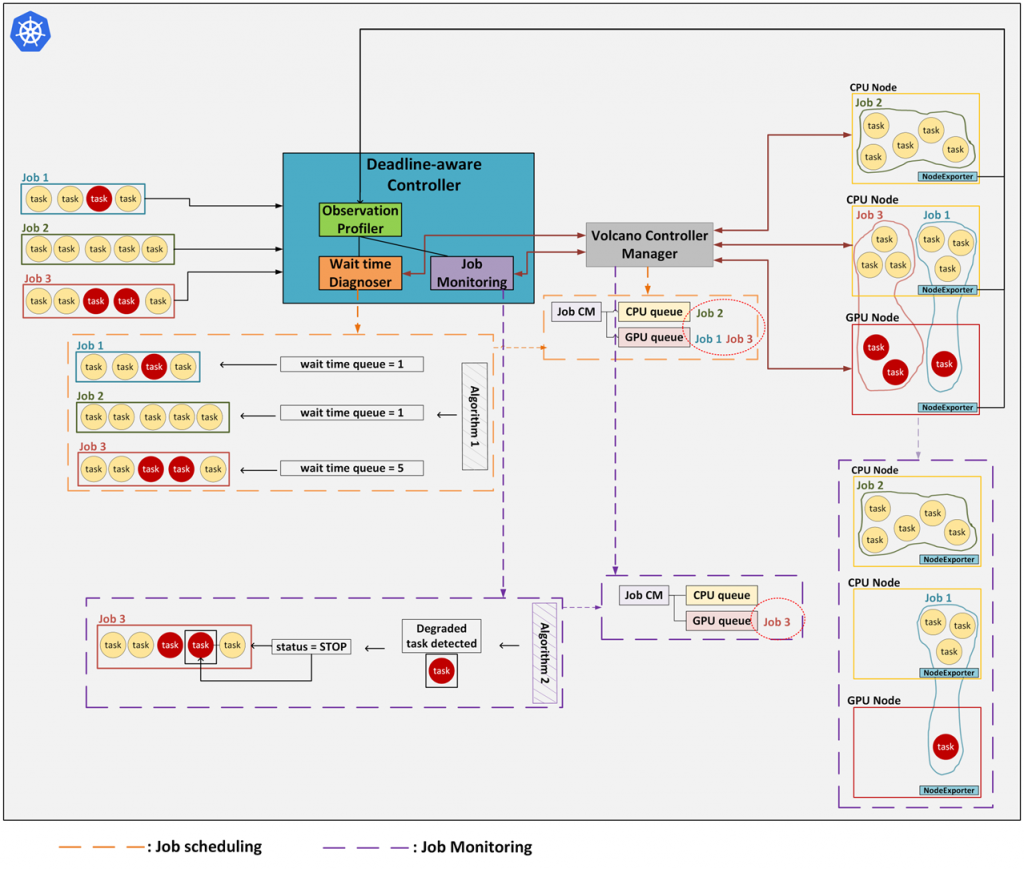This screenshot has height=869, width=1024.
Task: Click NodeExporter on CPU Node hosting Job 3 and Job 1
Action: (948, 290)
